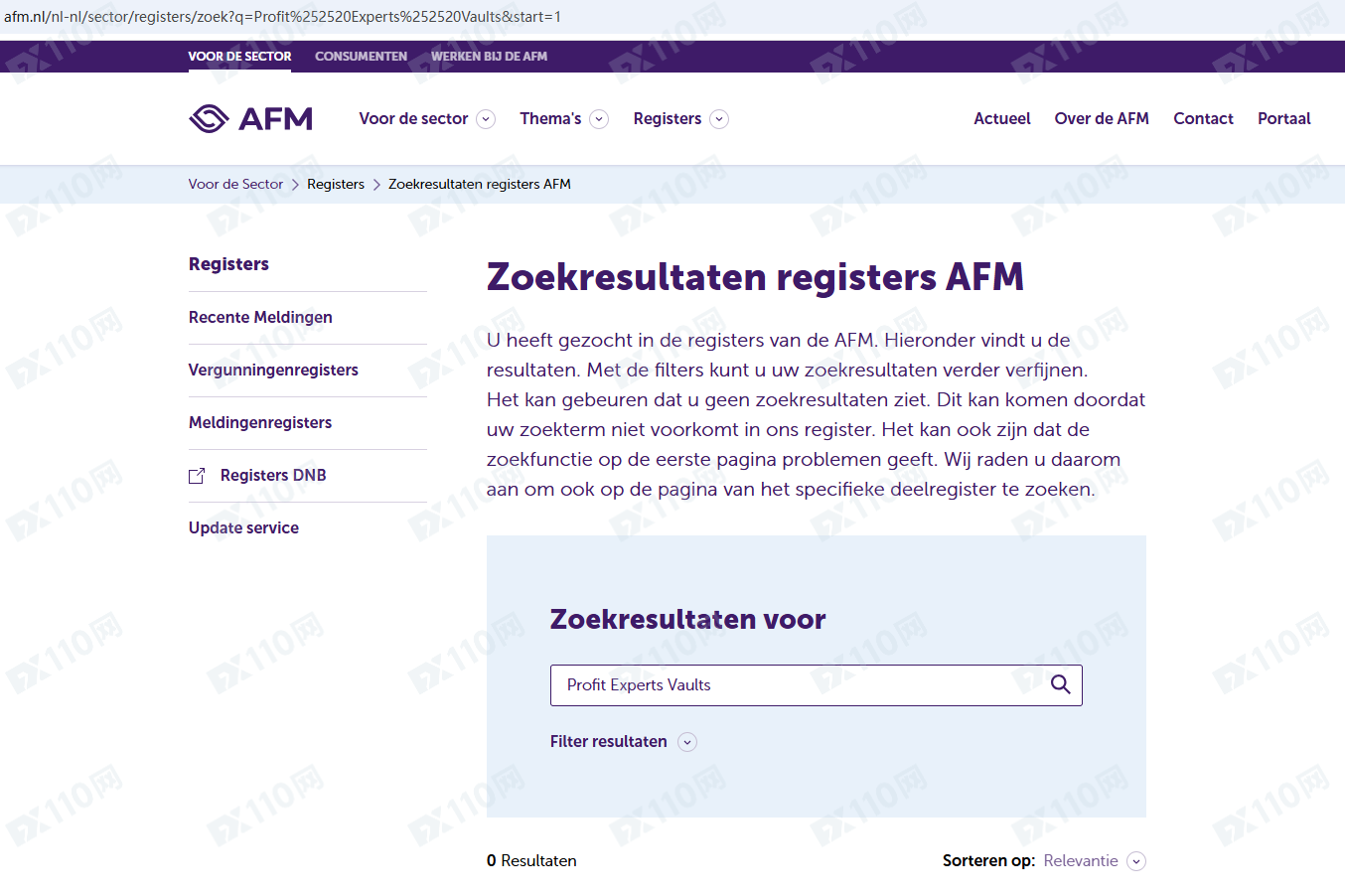Expand the Thema's menu chevron
The width and height of the screenshot is (1345, 896).
pyautogui.click(x=599, y=119)
